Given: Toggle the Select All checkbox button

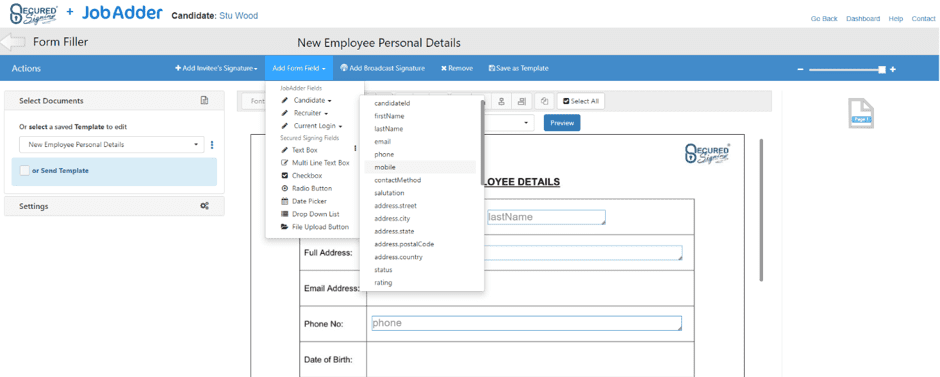Looking at the screenshot, I should point(581,101).
